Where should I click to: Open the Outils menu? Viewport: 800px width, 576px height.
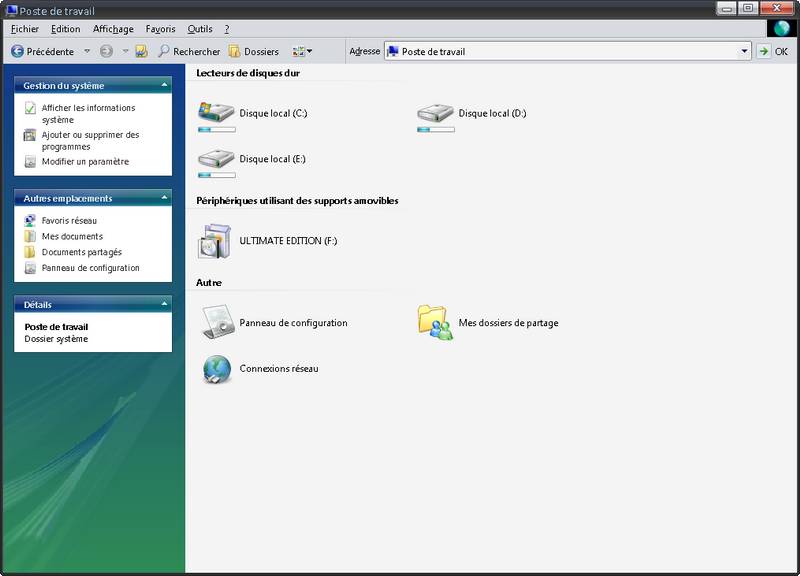pos(199,29)
